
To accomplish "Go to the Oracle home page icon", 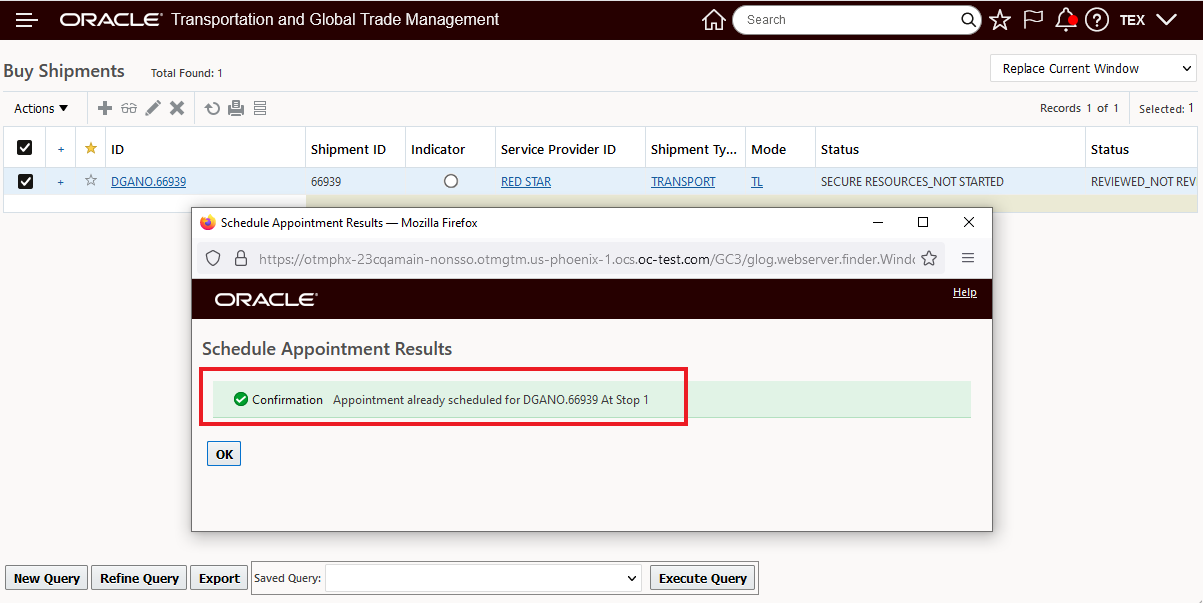I will point(714,20).
